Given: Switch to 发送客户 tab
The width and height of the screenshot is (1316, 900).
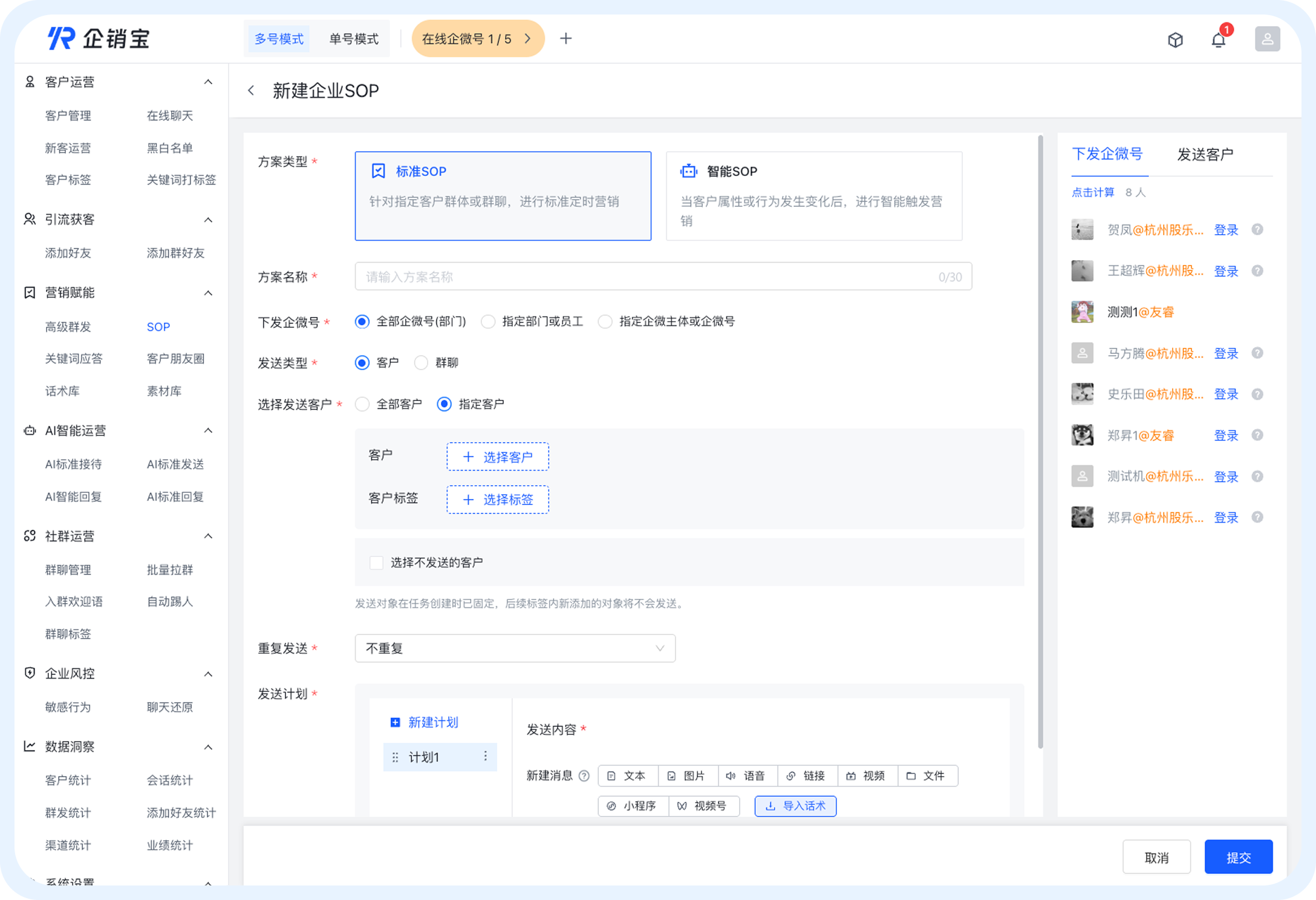Looking at the screenshot, I should click(x=1204, y=155).
